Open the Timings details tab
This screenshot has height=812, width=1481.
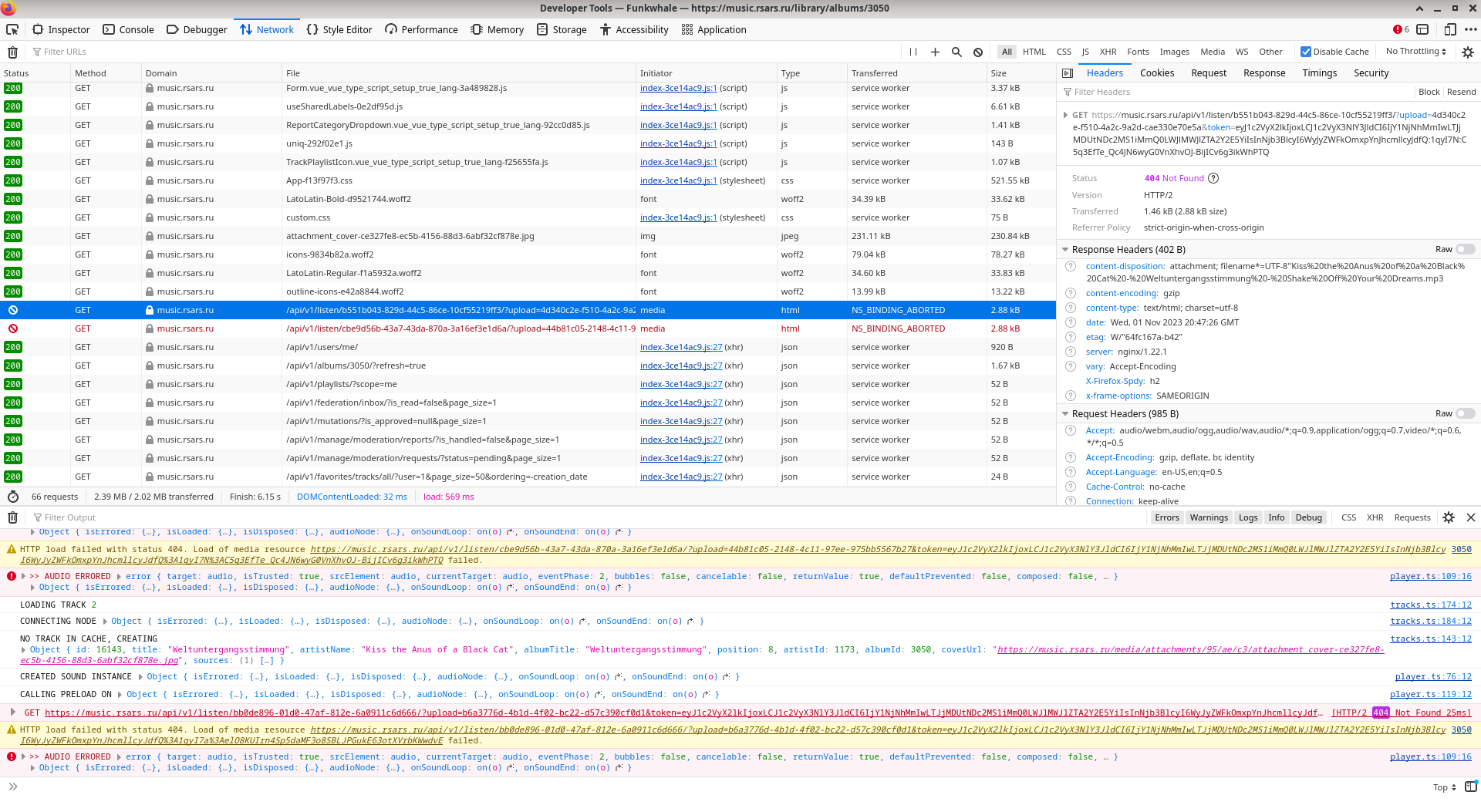point(1319,73)
